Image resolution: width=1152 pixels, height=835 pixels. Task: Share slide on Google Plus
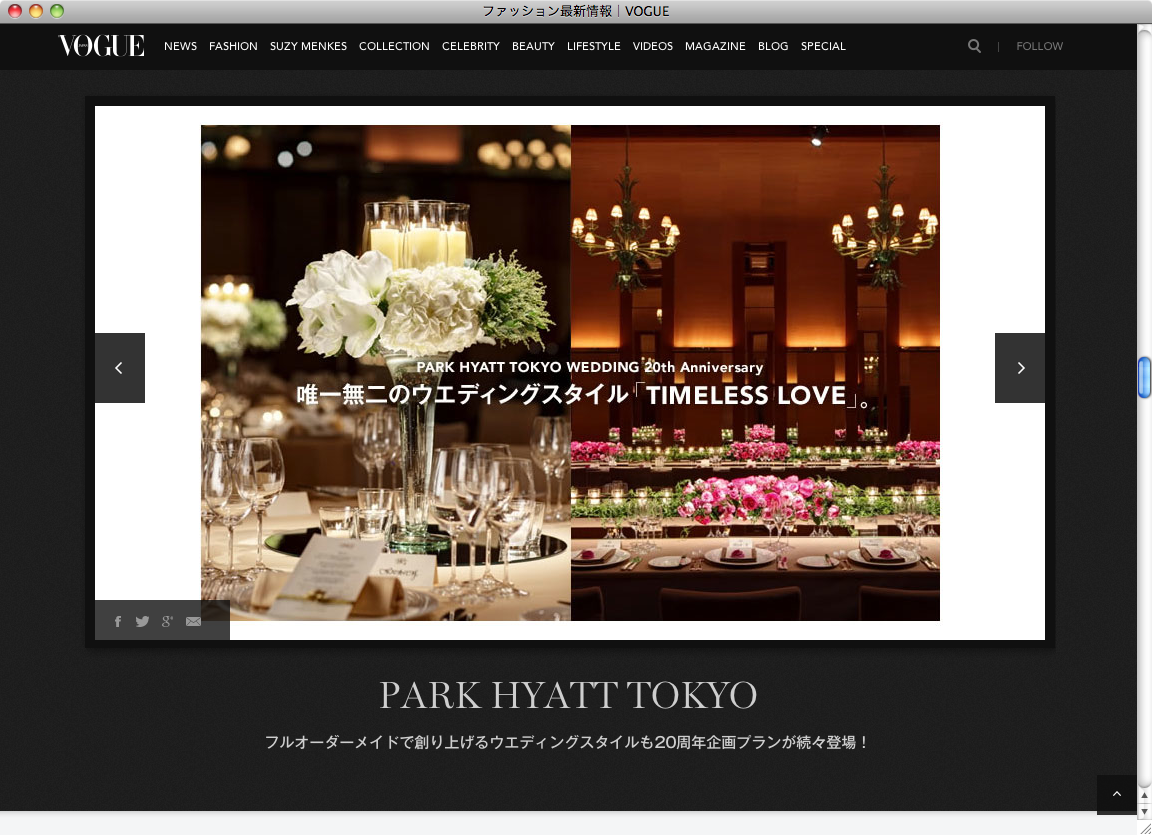click(168, 621)
